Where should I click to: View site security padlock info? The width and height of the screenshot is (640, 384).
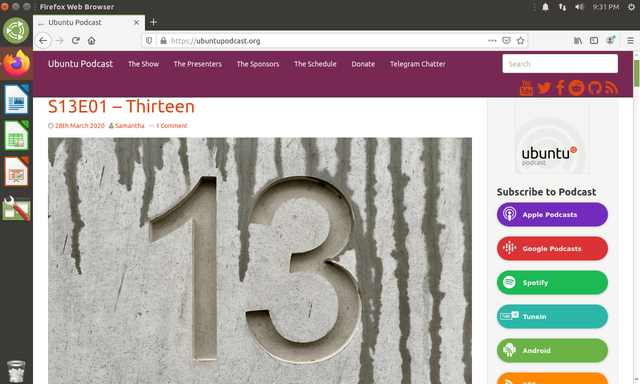click(x=163, y=40)
